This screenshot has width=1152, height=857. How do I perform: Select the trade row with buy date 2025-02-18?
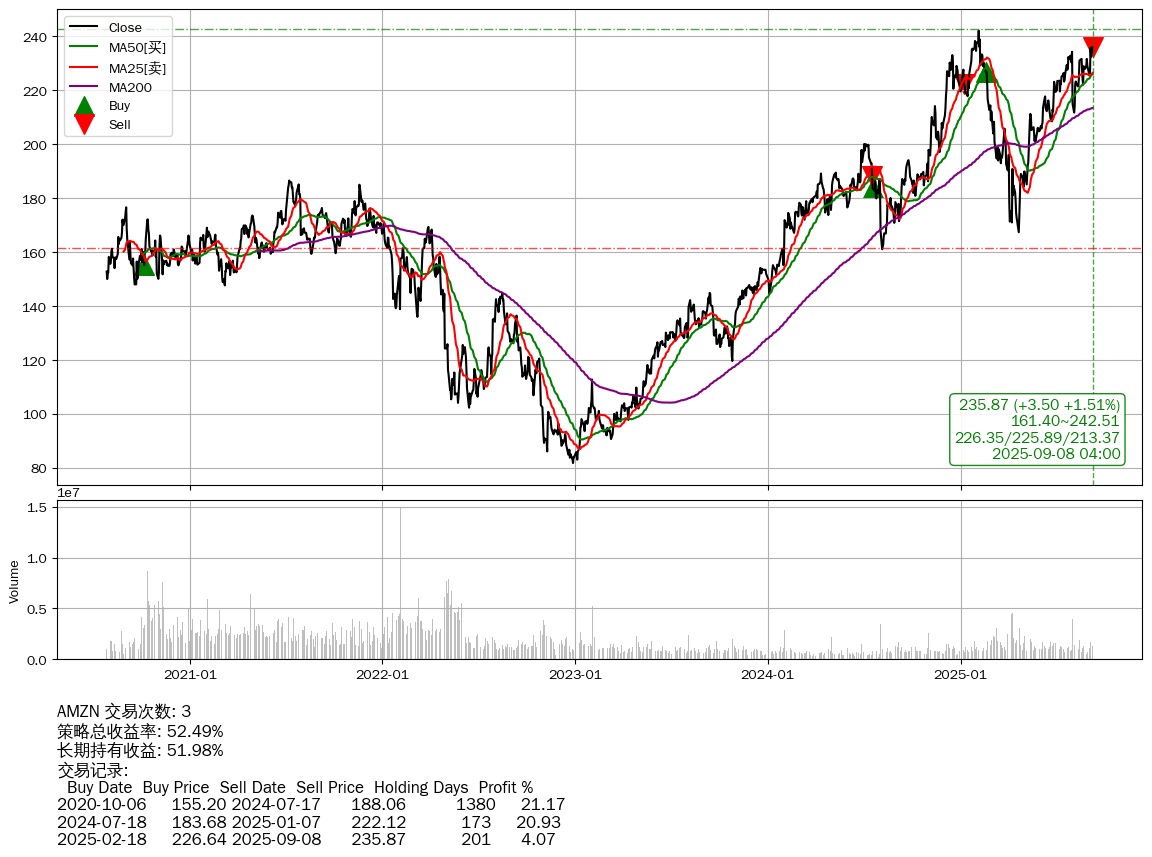[x=310, y=839]
